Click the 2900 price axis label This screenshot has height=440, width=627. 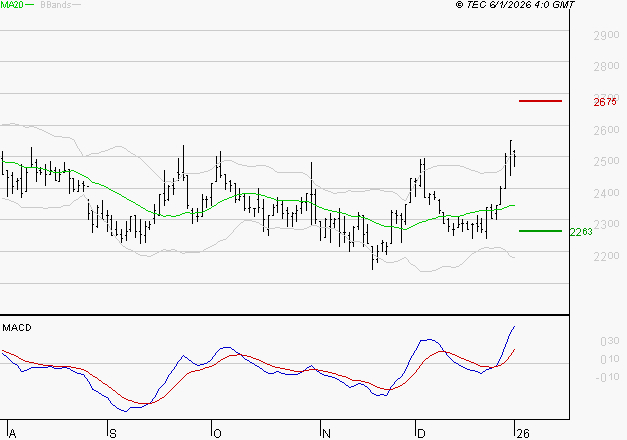[x=606, y=35]
